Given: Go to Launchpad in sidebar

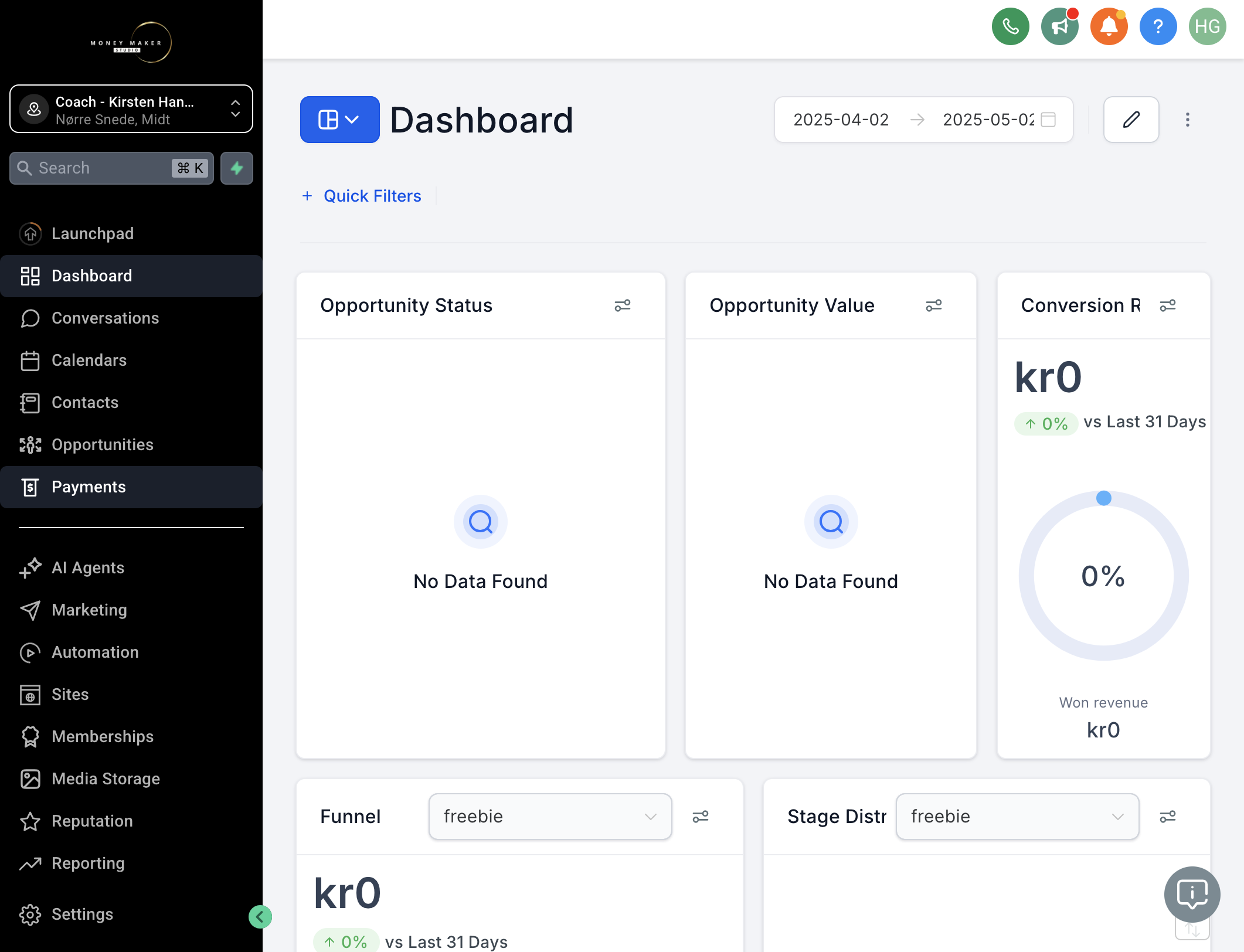Looking at the screenshot, I should 131,234.
